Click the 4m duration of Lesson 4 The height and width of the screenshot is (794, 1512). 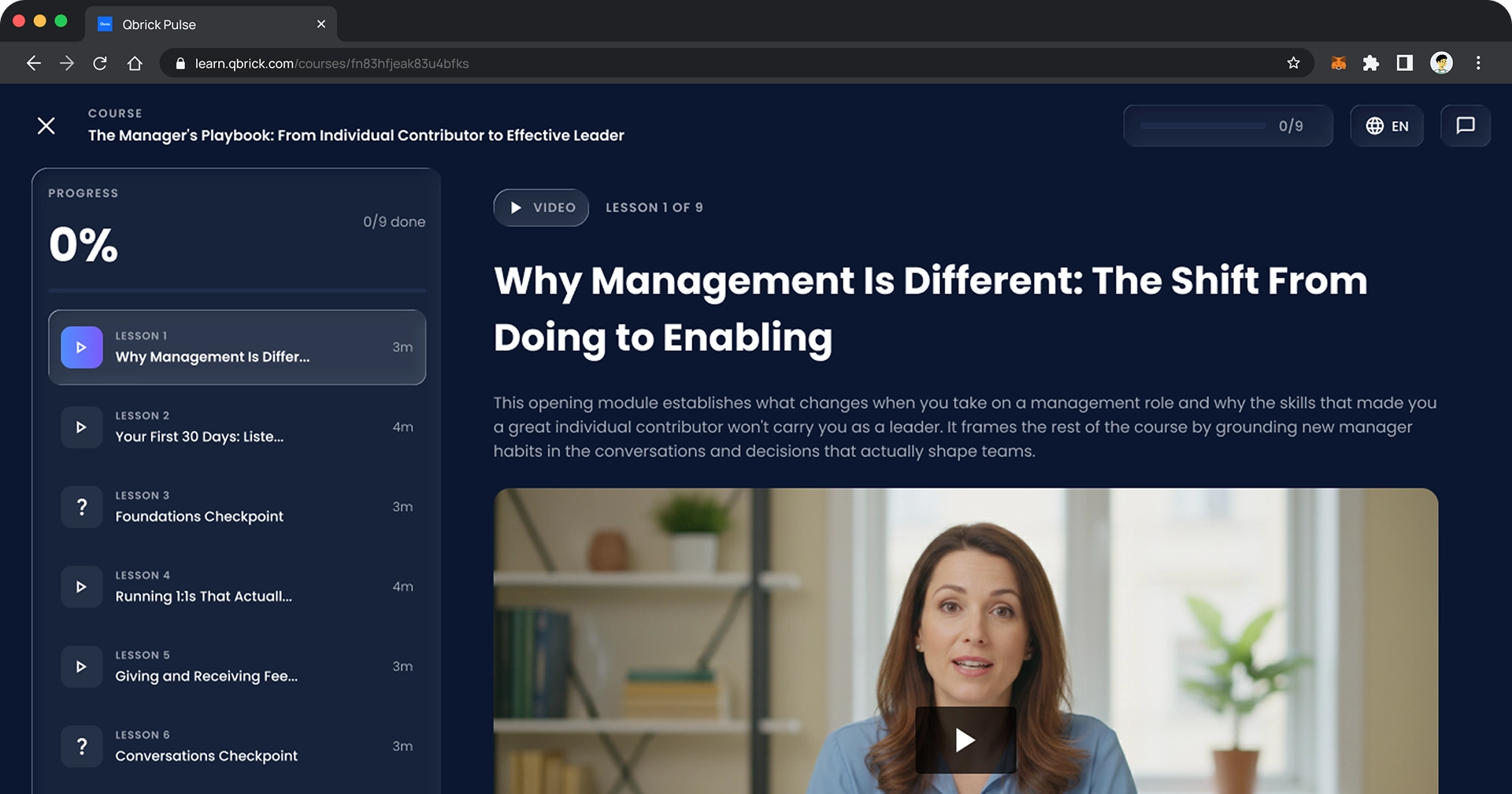pyautogui.click(x=402, y=587)
